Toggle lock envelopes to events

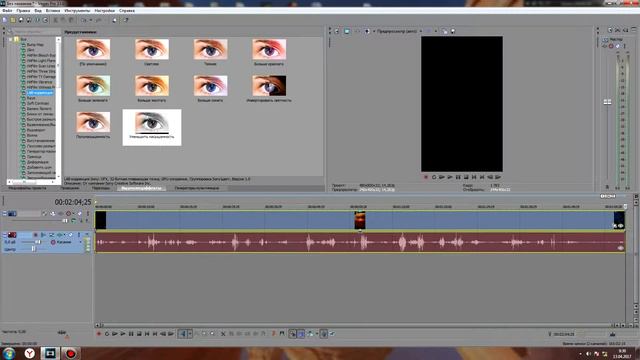[x=324, y=334]
